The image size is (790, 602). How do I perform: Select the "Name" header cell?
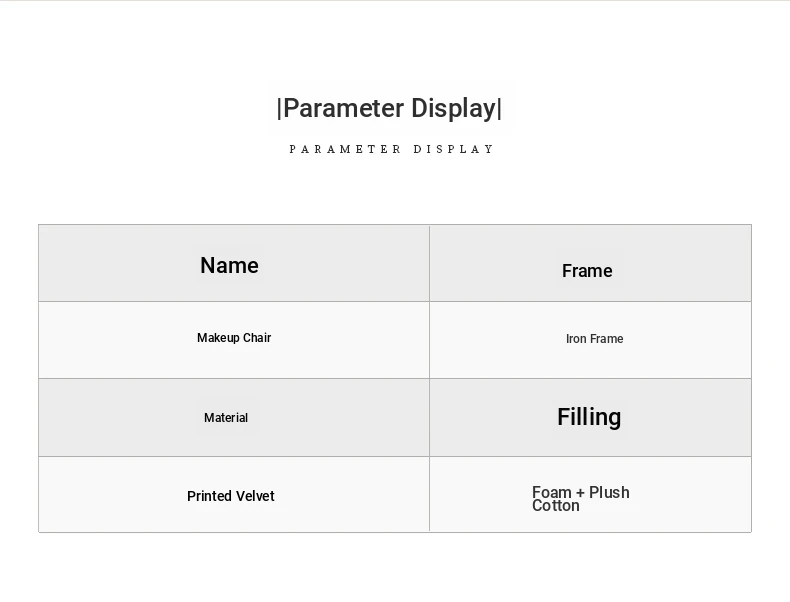click(x=229, y=265)
